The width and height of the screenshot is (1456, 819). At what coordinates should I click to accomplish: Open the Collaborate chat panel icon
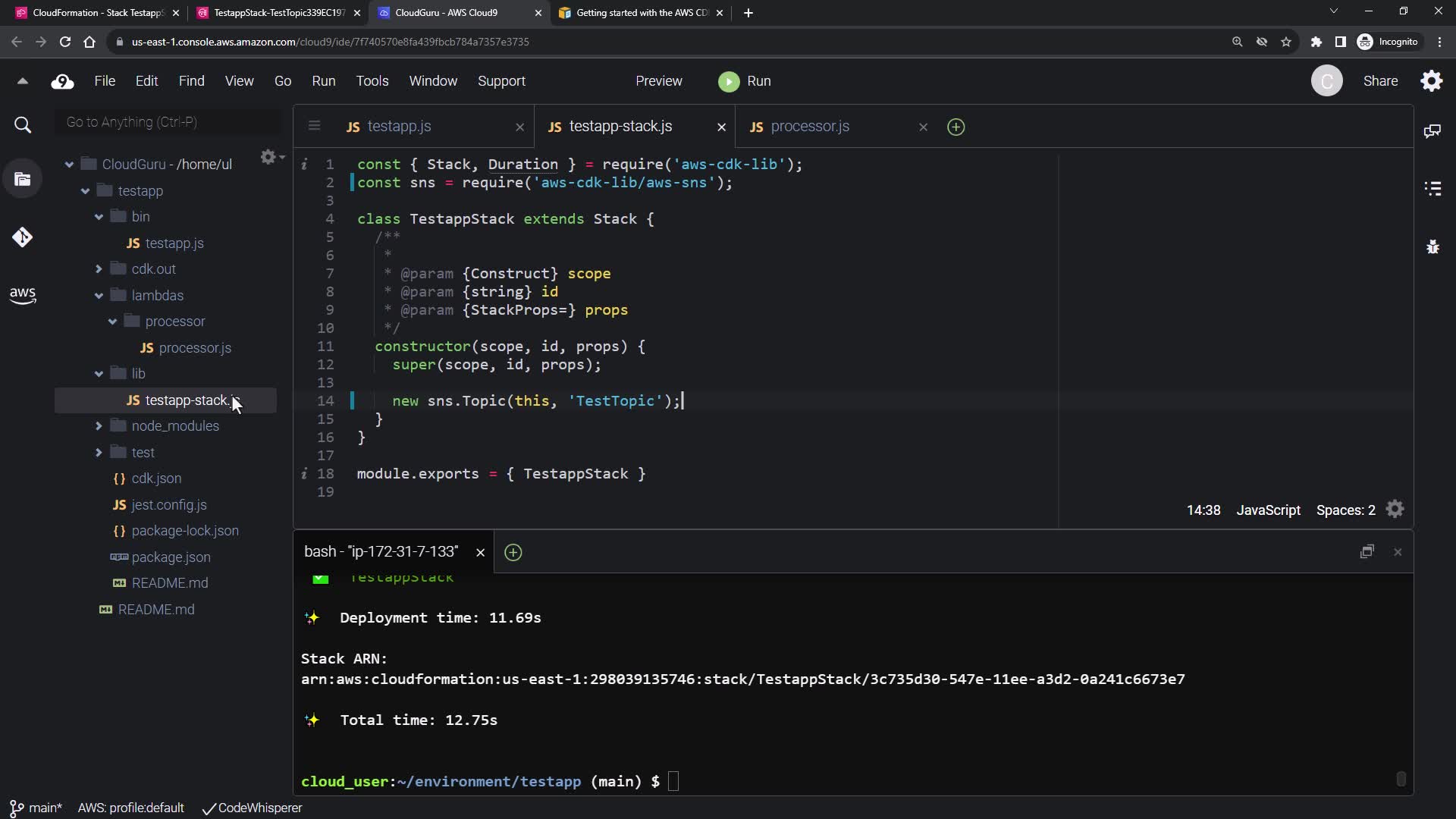pos(1432,131)
